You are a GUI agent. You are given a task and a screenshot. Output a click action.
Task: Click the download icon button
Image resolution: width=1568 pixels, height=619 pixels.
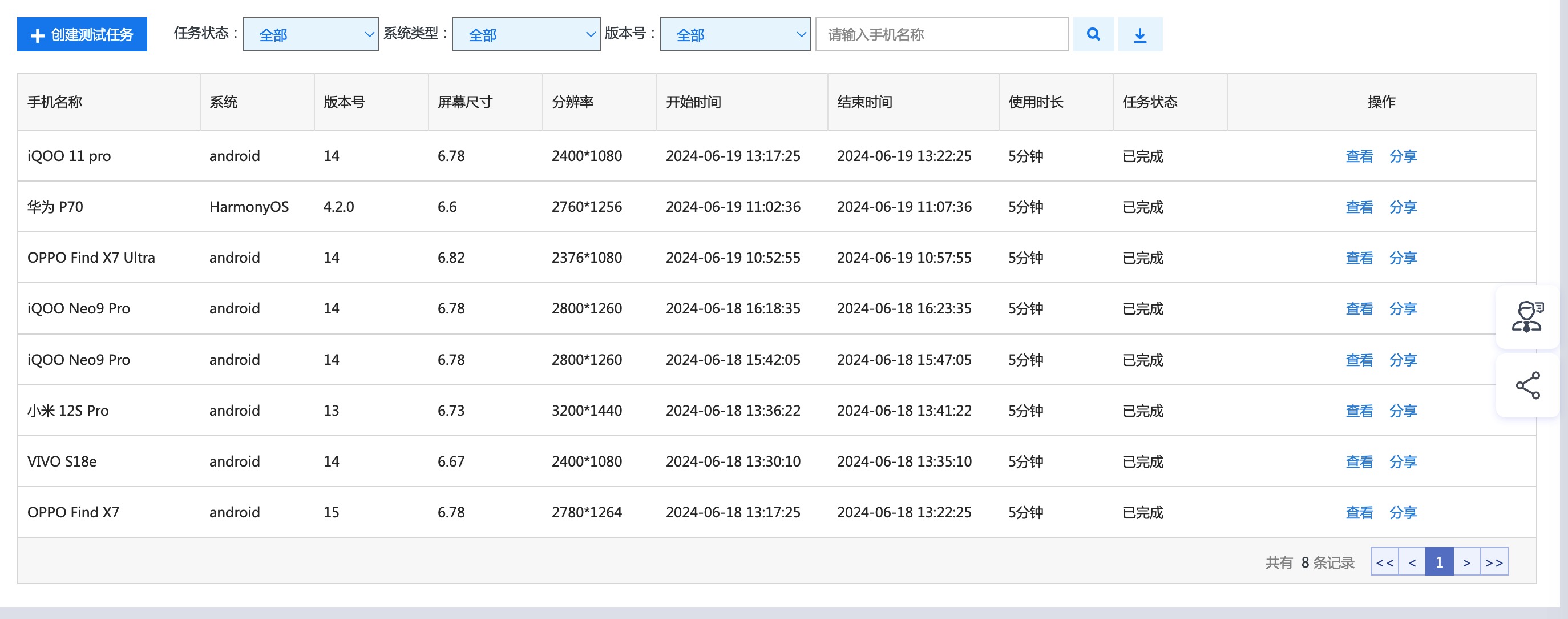tap(1139, 34)
